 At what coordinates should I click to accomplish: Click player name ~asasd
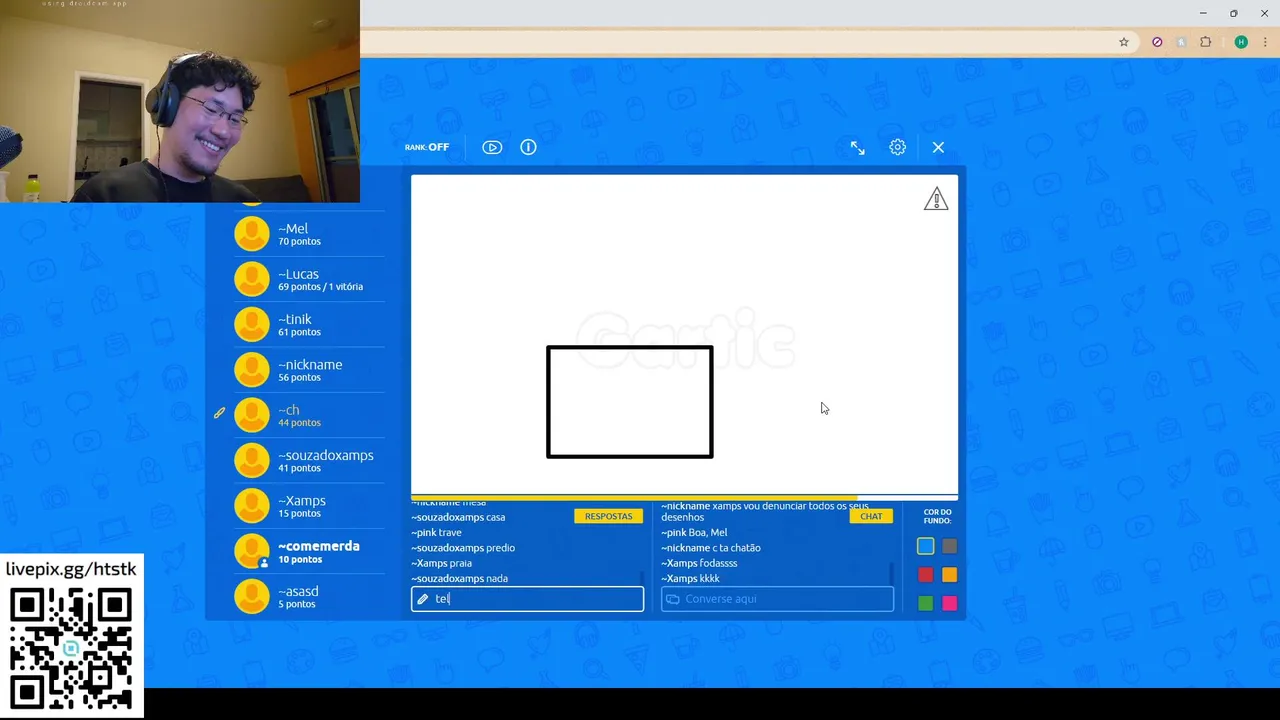click(x=298, y=591)
